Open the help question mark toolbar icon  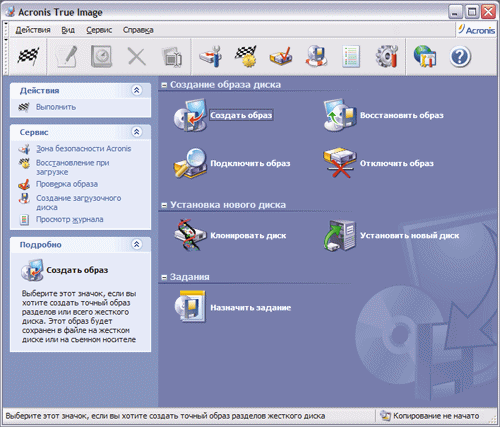coord(460,57)
